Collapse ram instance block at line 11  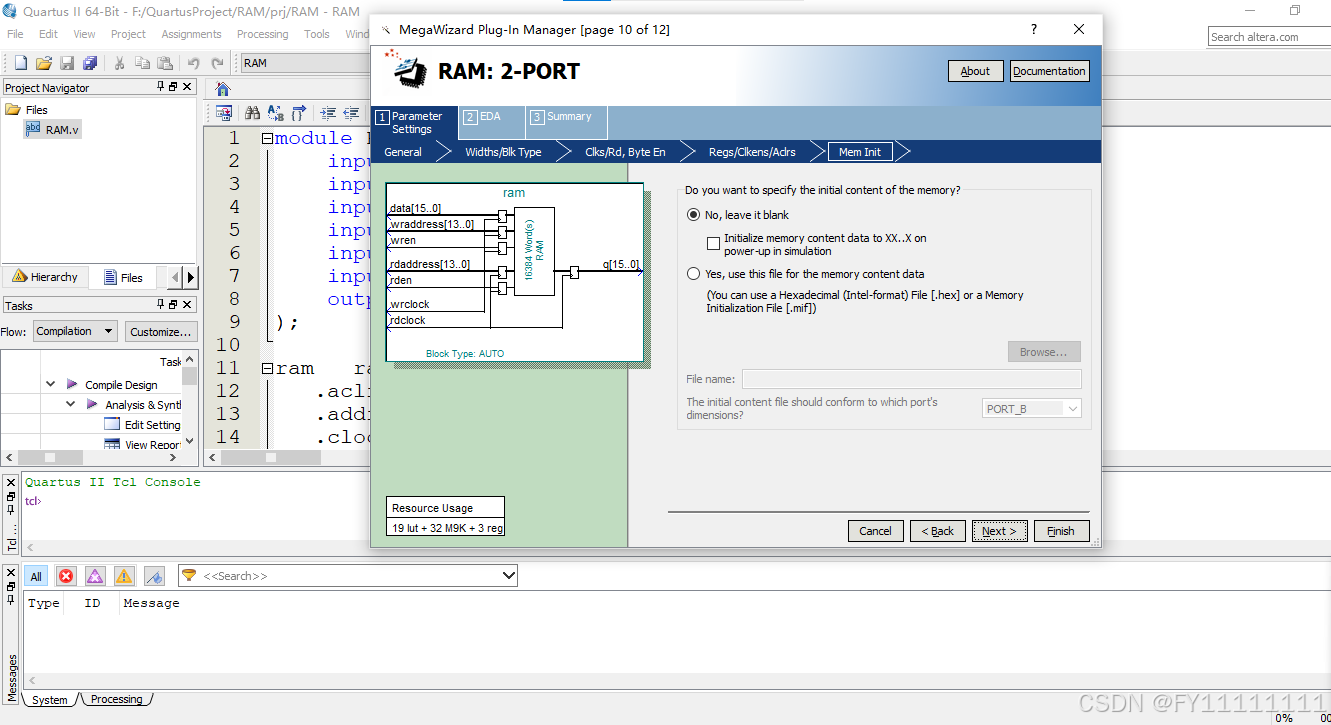(x=268, y=369)
